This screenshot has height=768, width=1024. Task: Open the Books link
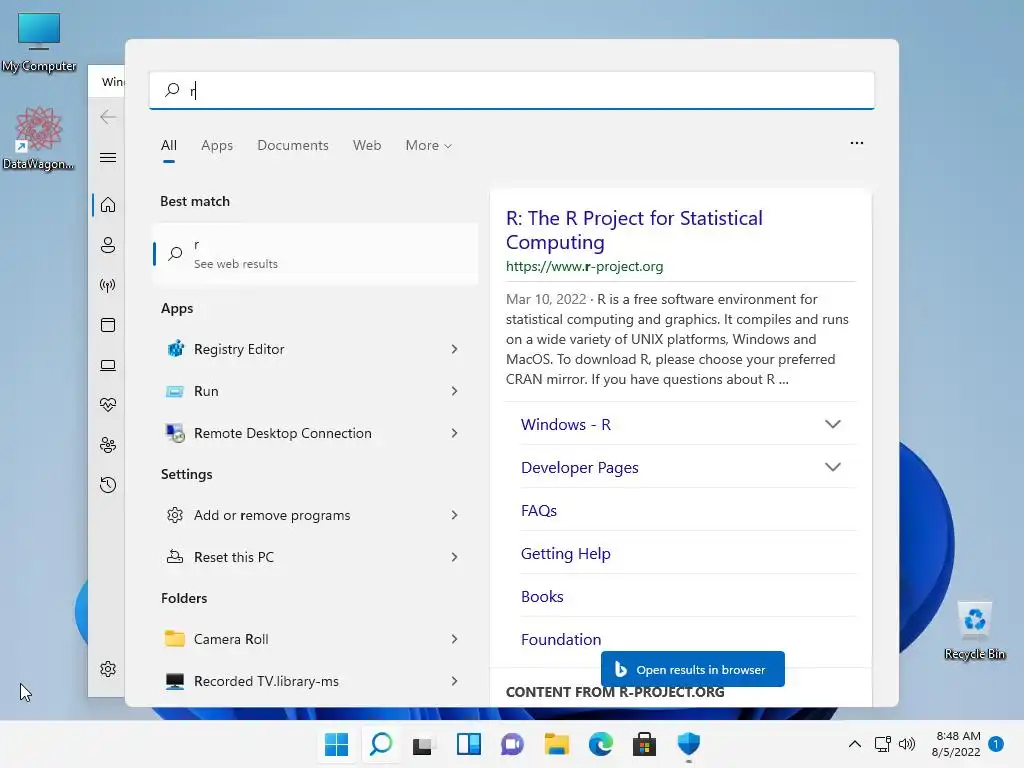click(x=542, y=597)
